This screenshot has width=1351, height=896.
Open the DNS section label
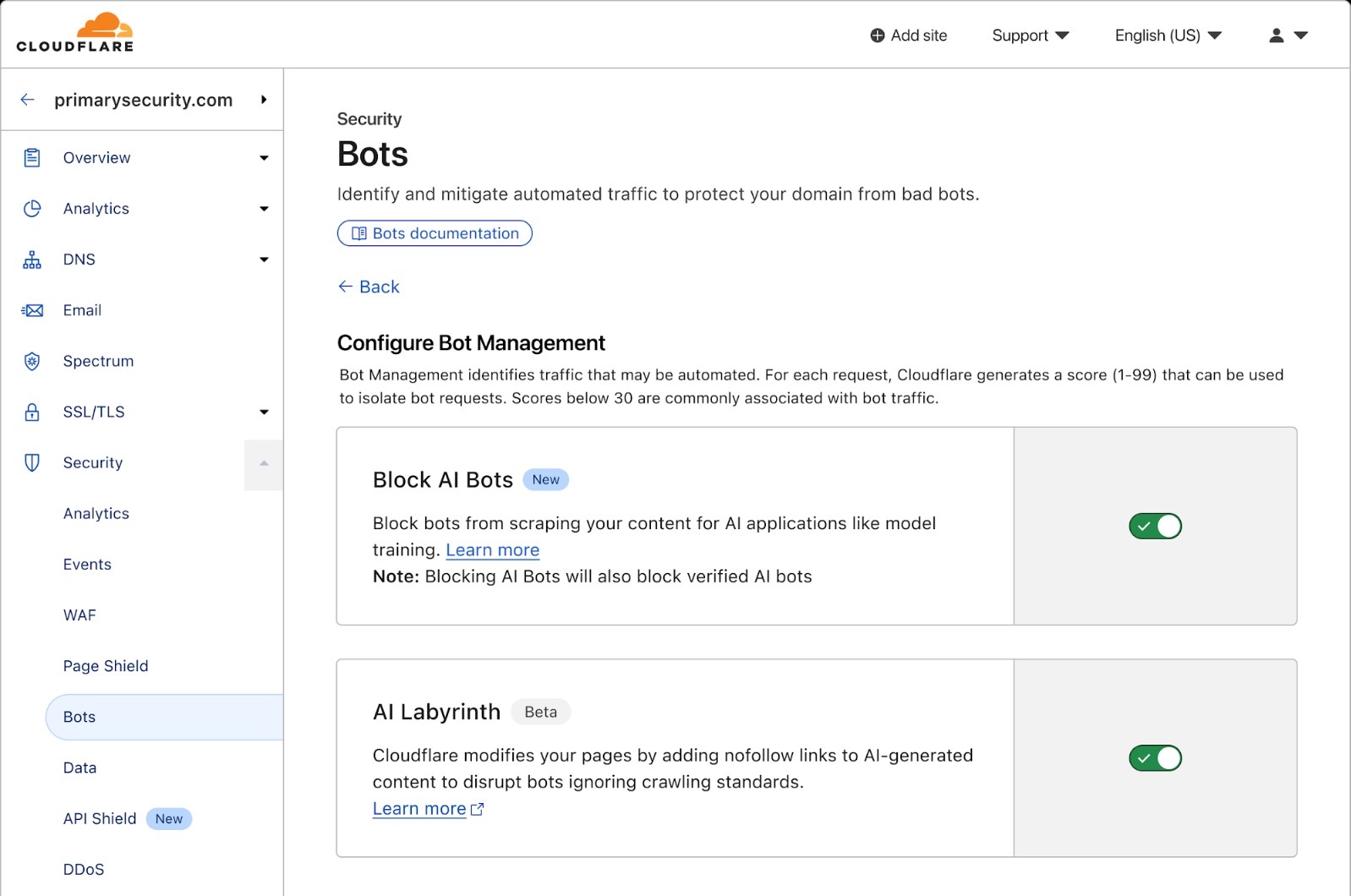[x=79, y=260]
